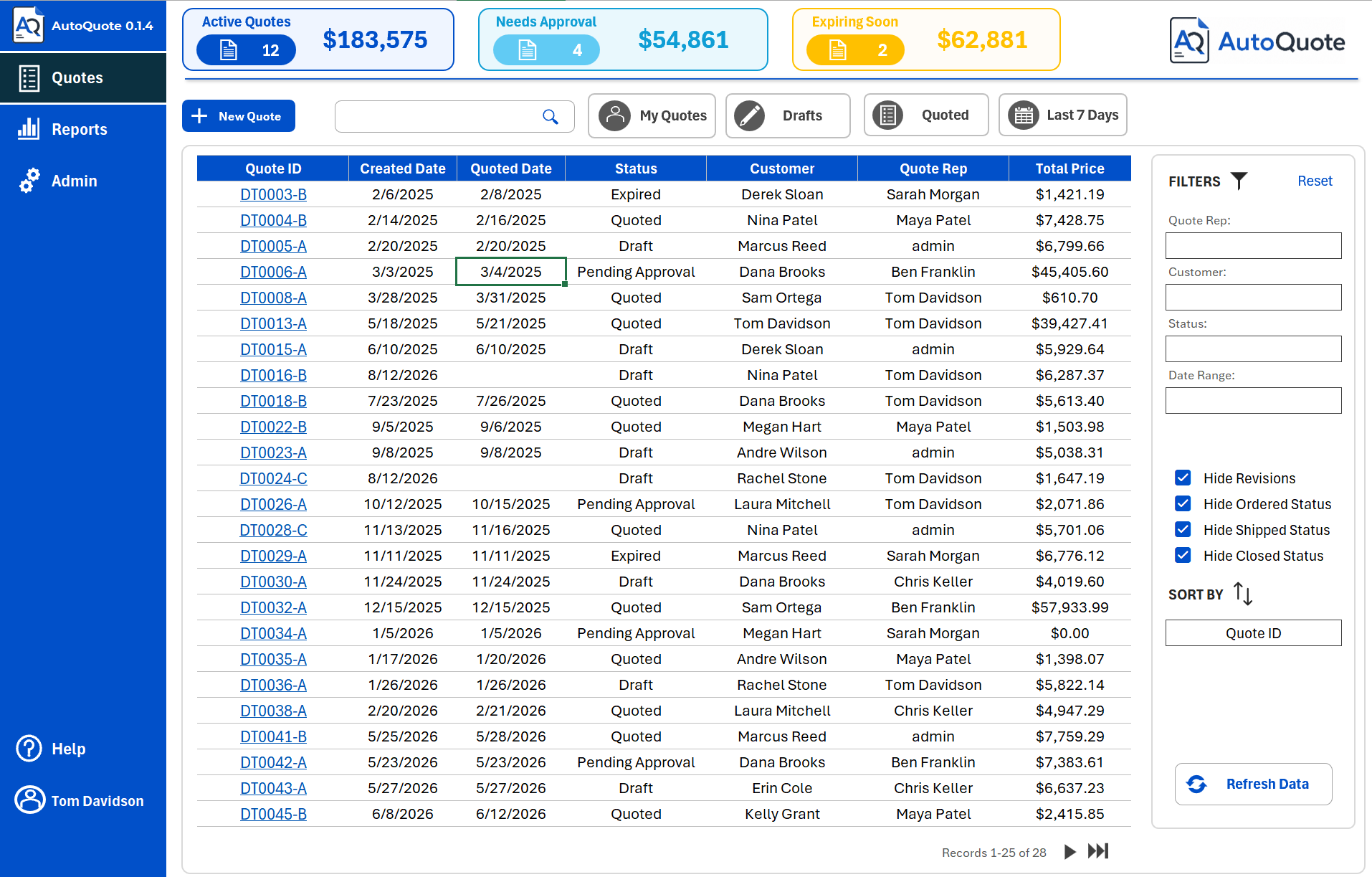This screenshot has width=1372, height=877.
Task: Click into the quote search box
Action: click(454, 116)
